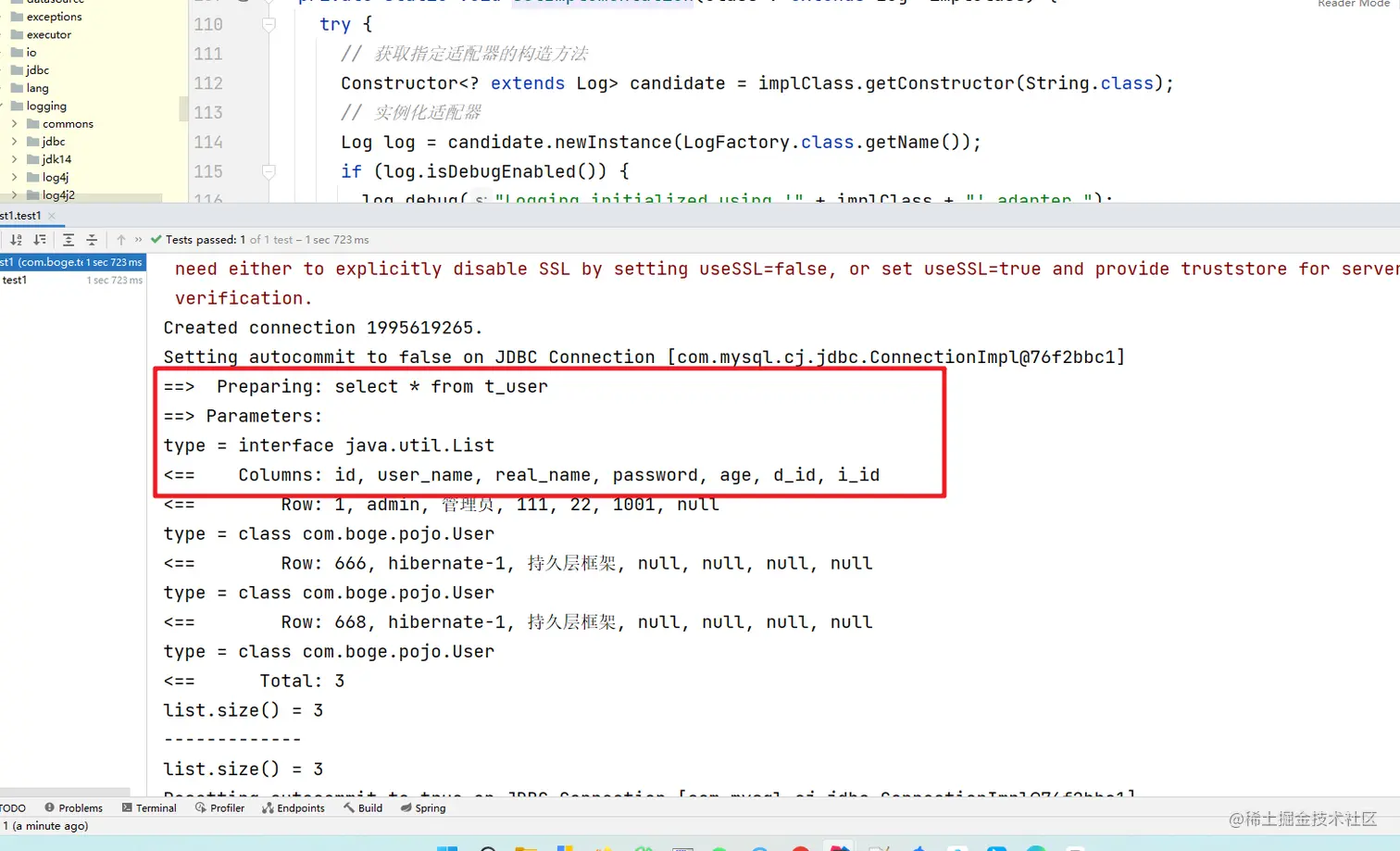Collapse all test nodes

(92, 240)
